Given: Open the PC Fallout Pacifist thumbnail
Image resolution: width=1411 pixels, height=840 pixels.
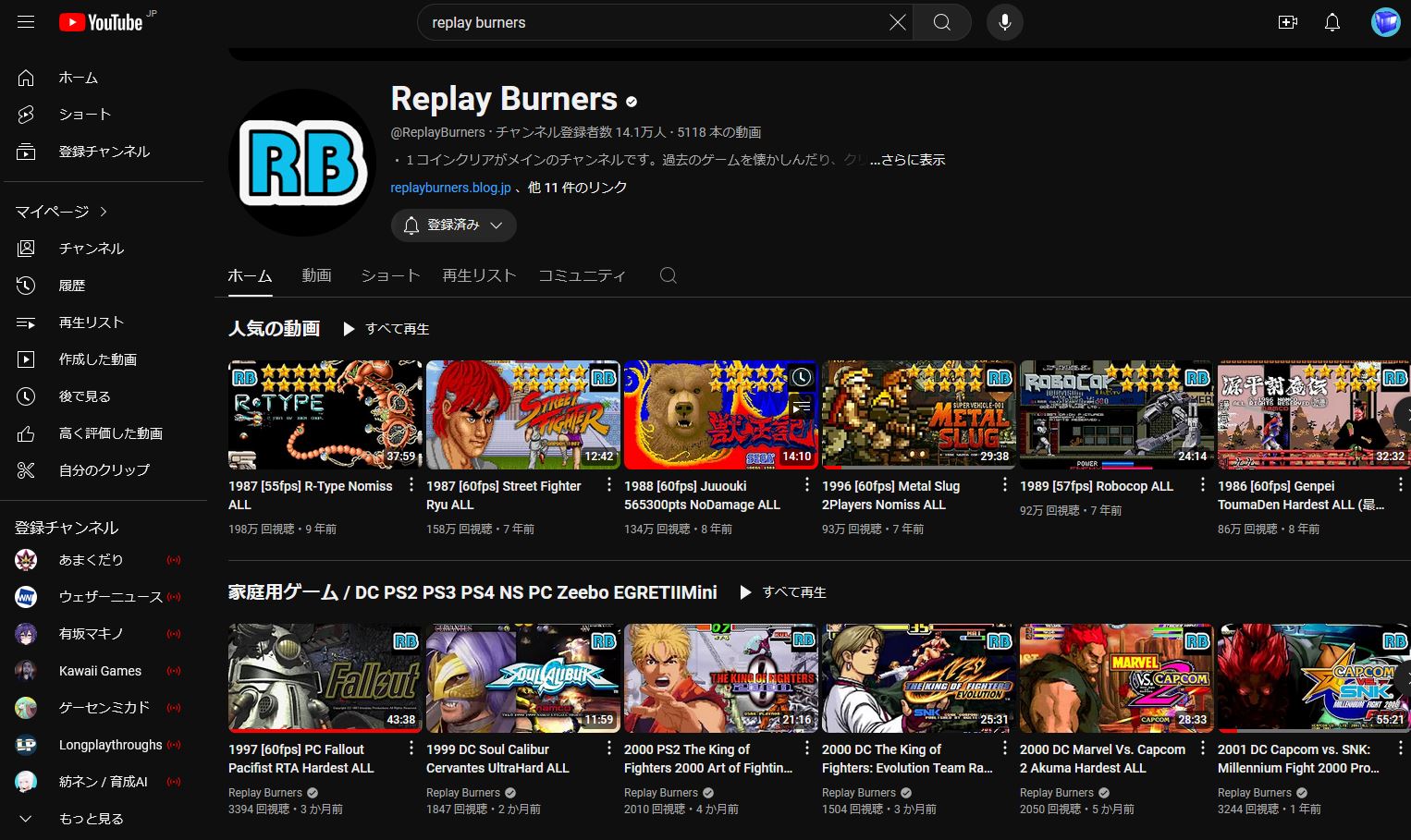Looking at the screenshot, I should (x=325, y=678).
